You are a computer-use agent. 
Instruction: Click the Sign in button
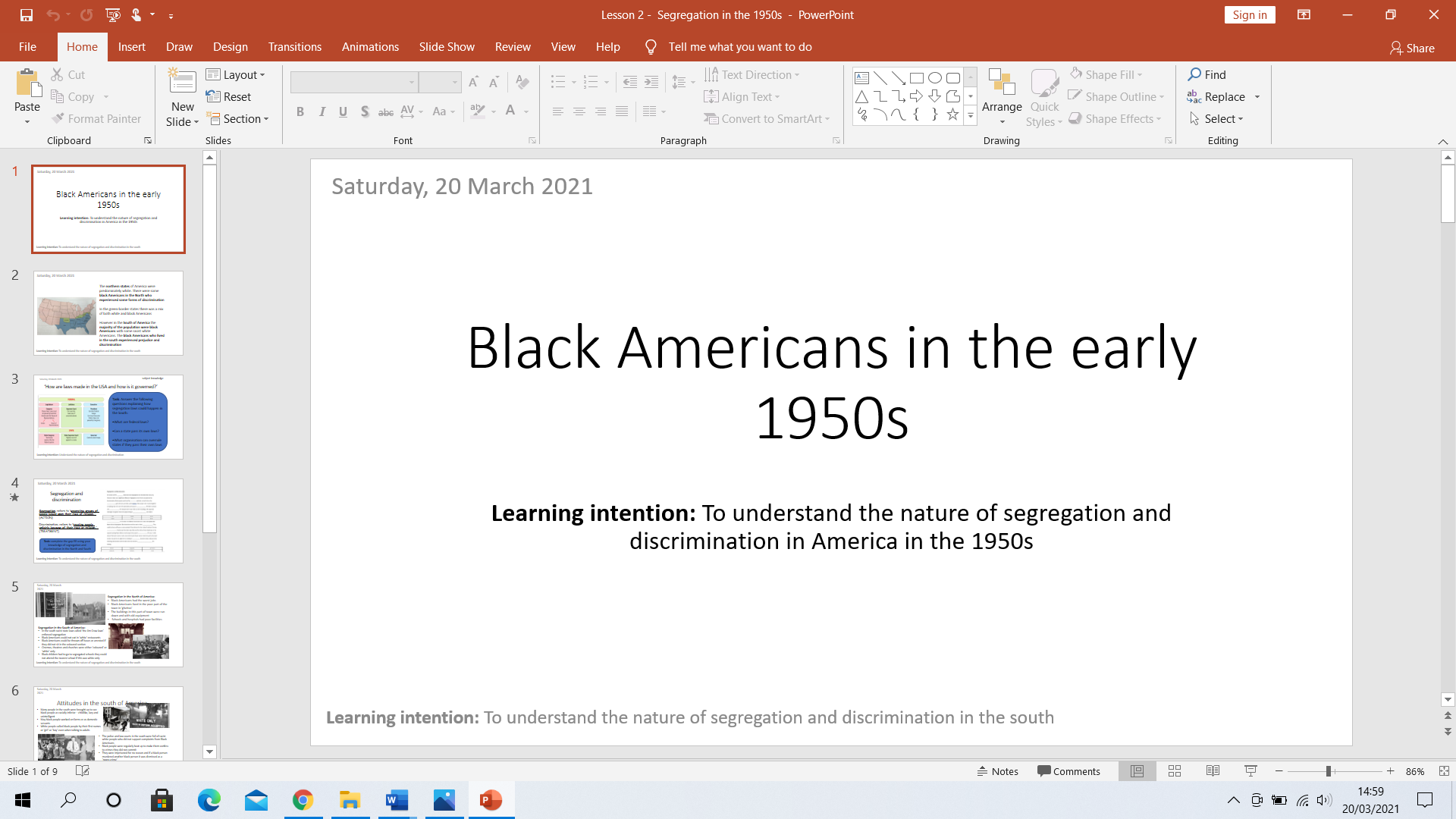[x=1249, y=14]
